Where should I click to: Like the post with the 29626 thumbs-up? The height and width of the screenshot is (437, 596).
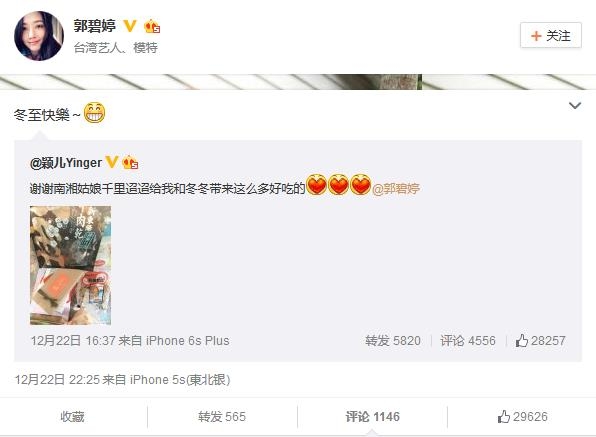(523, 417)
